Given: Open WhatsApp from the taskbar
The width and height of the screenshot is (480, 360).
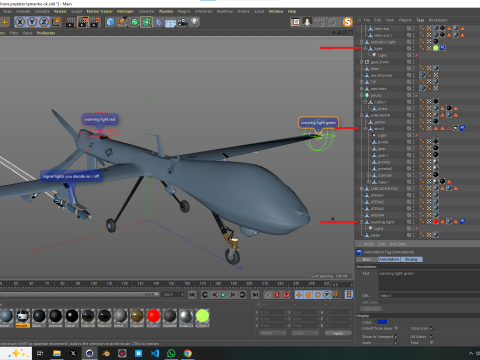Looking at the screenshot, I should pos(171,353).
